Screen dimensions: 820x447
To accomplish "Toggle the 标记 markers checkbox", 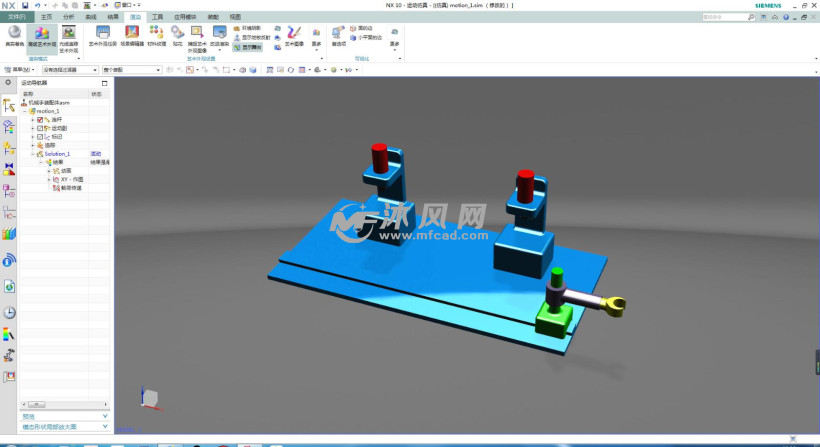I will pyautogui.click(x=41, y=137).
